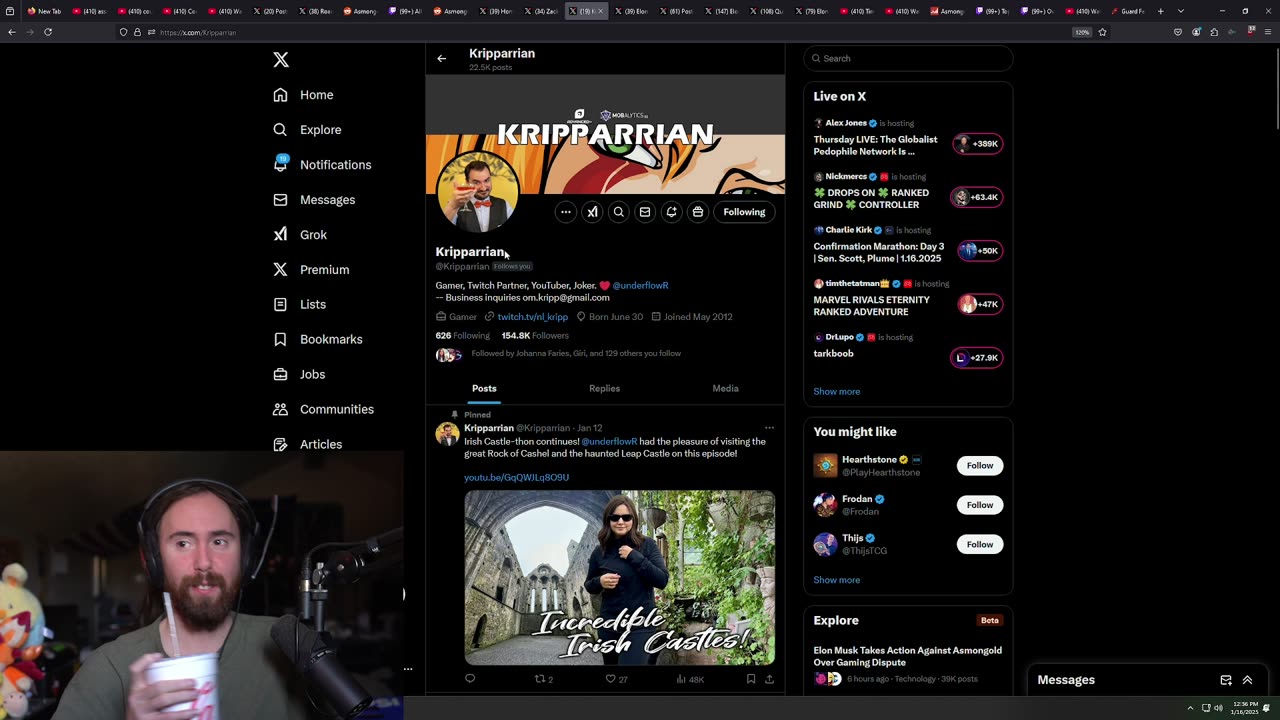Open Jobs from the sidebar
This screenshot has width=1280, height=720.
coord(299,374)
